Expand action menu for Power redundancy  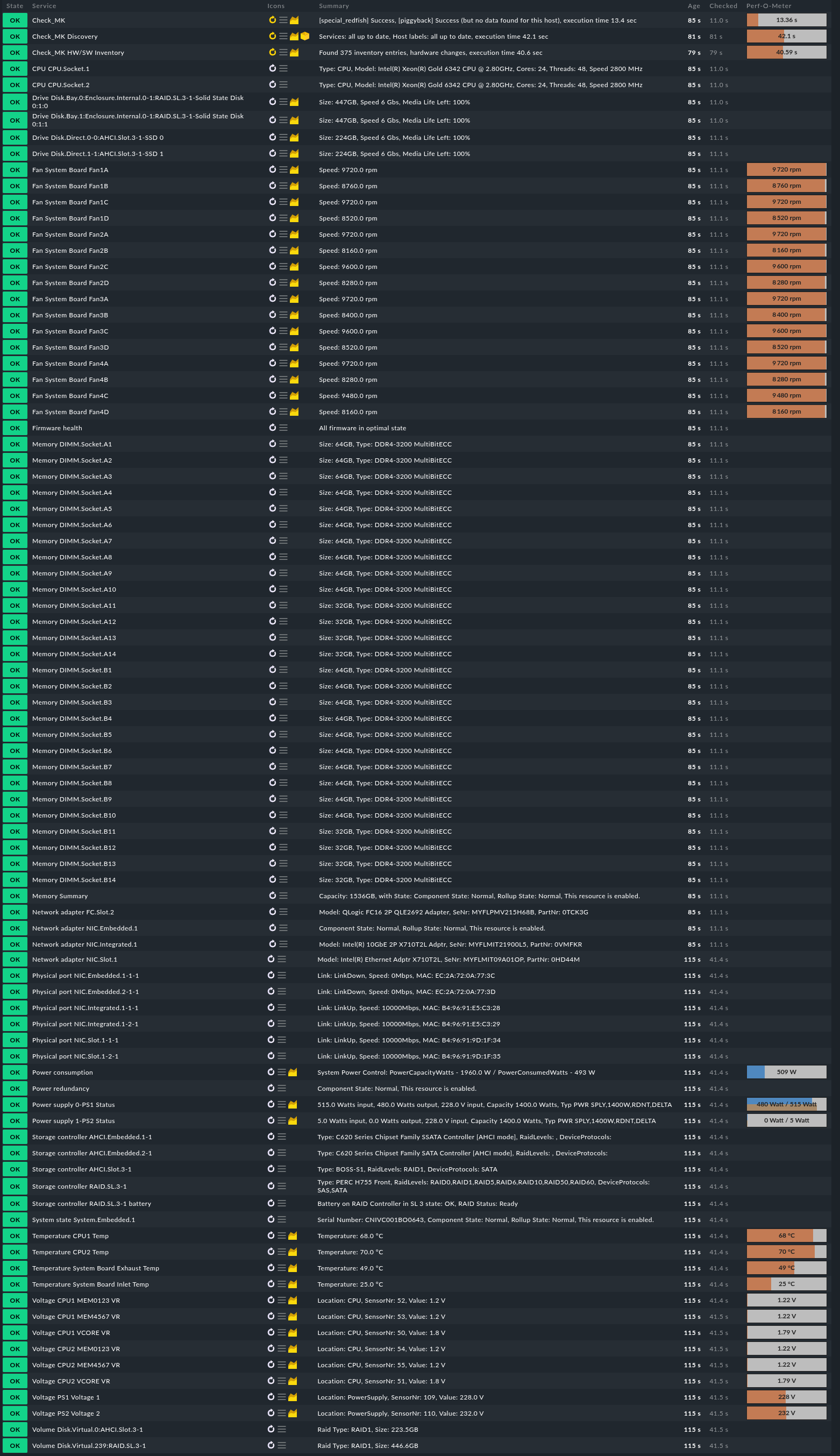tap(282, 1089)
